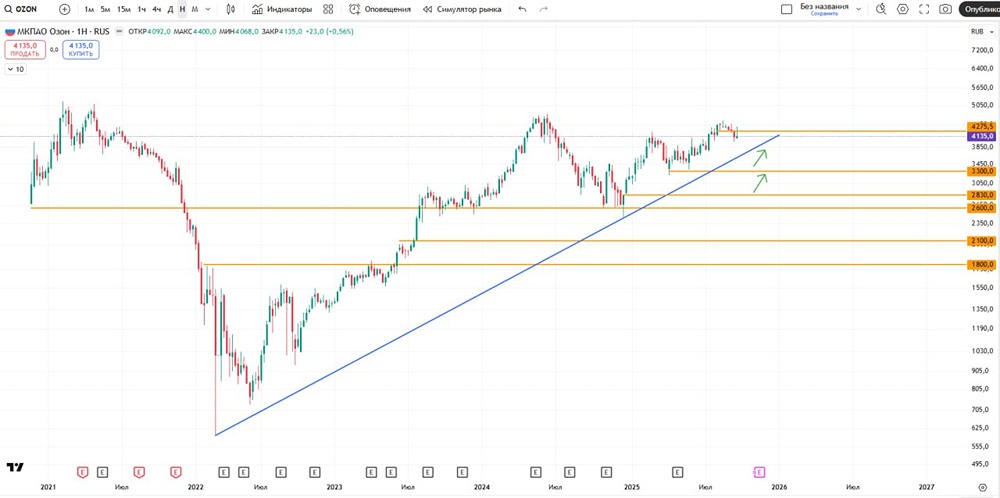The image size is (1000, 498).
Task: Click the blue КУПИТЬ buy button
Action: 81,49
